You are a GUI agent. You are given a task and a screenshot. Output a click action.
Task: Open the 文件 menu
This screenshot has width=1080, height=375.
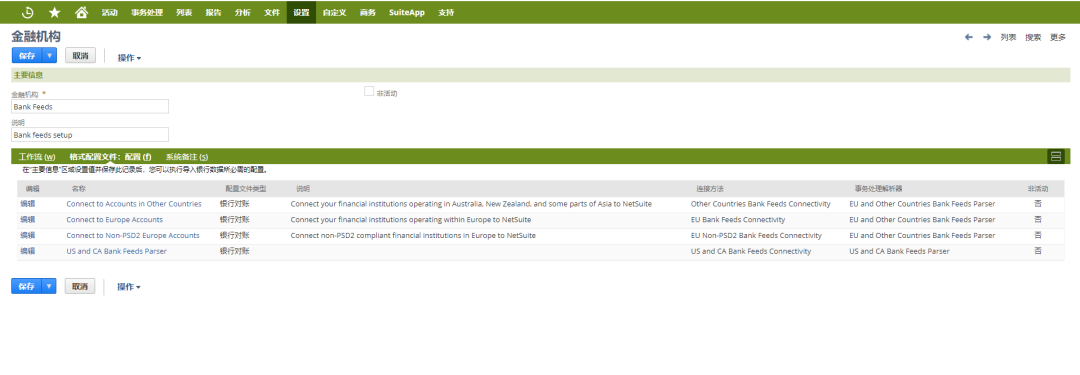(x=272, y=12)
